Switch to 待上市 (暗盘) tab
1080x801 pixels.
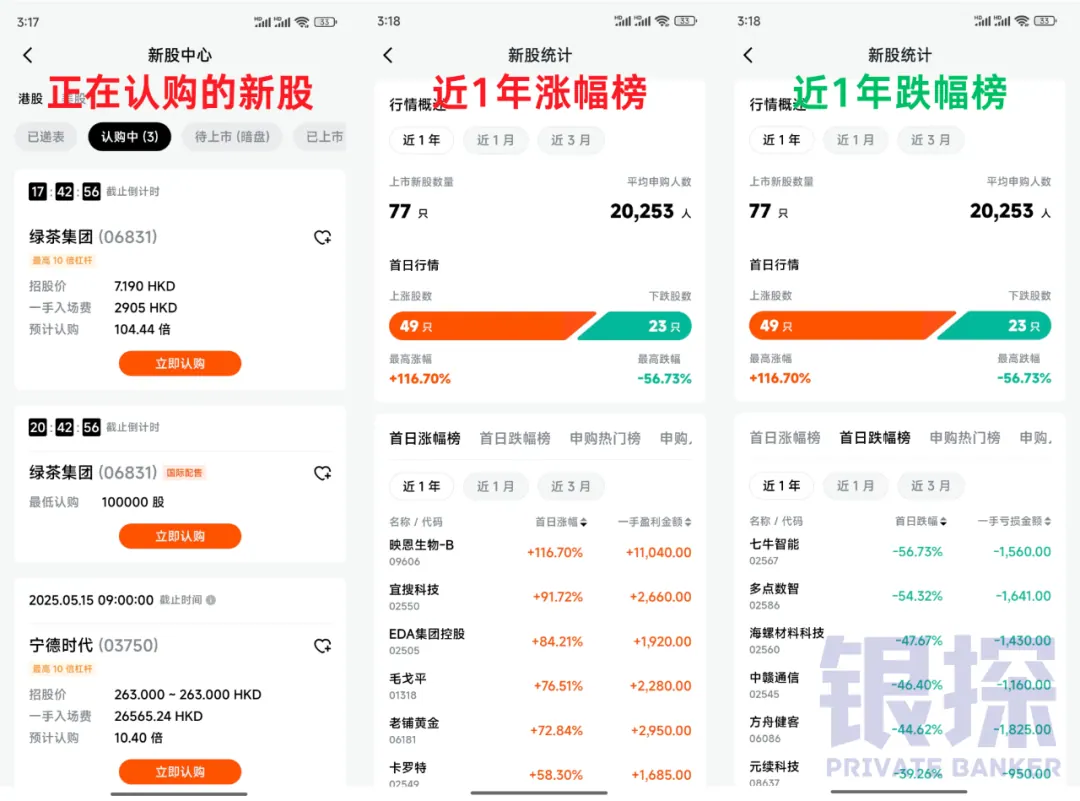tap(232, 137)
